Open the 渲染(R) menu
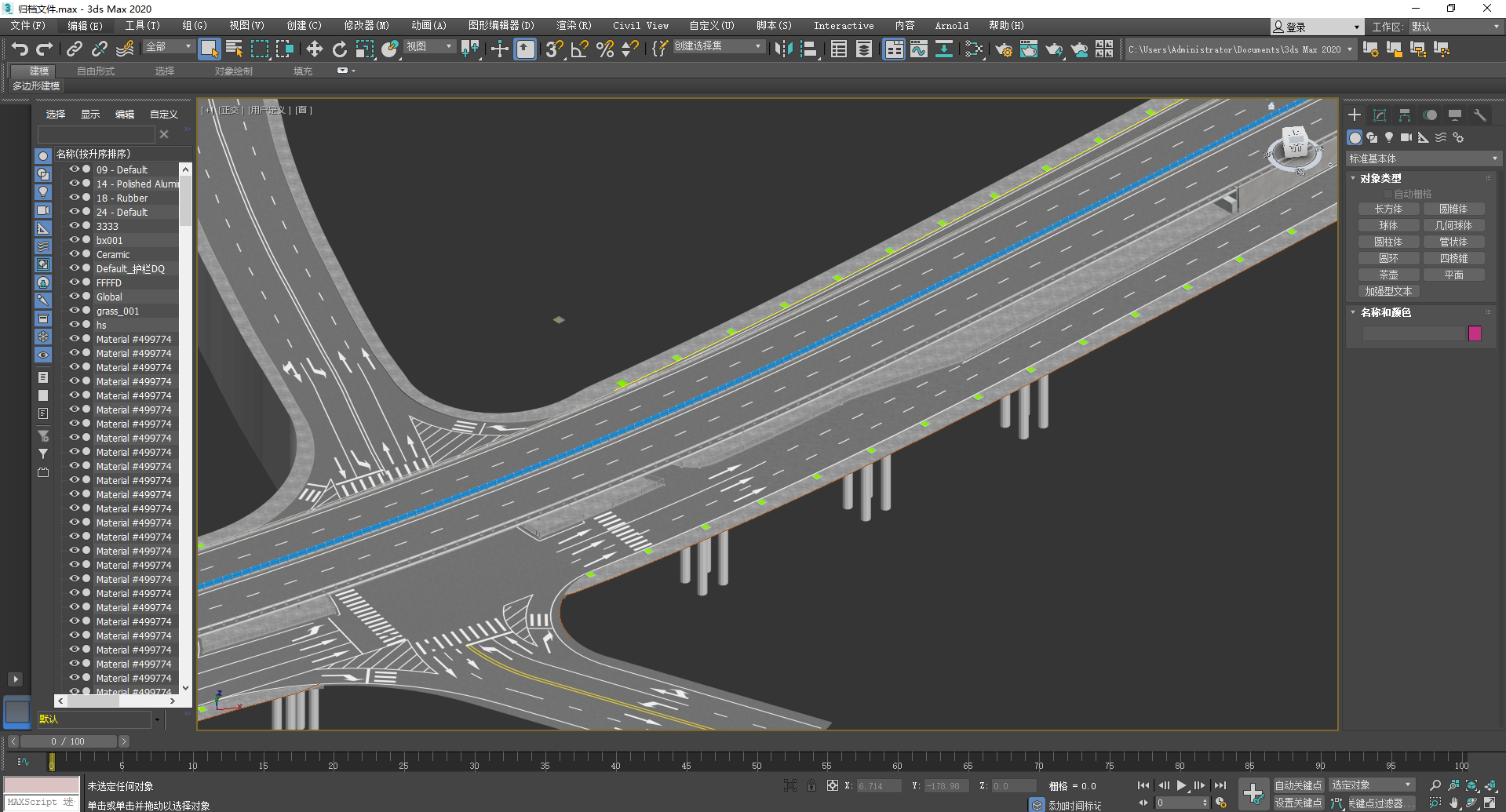The width and height of the screenshot is (1506, 812). tap(574, 26)
